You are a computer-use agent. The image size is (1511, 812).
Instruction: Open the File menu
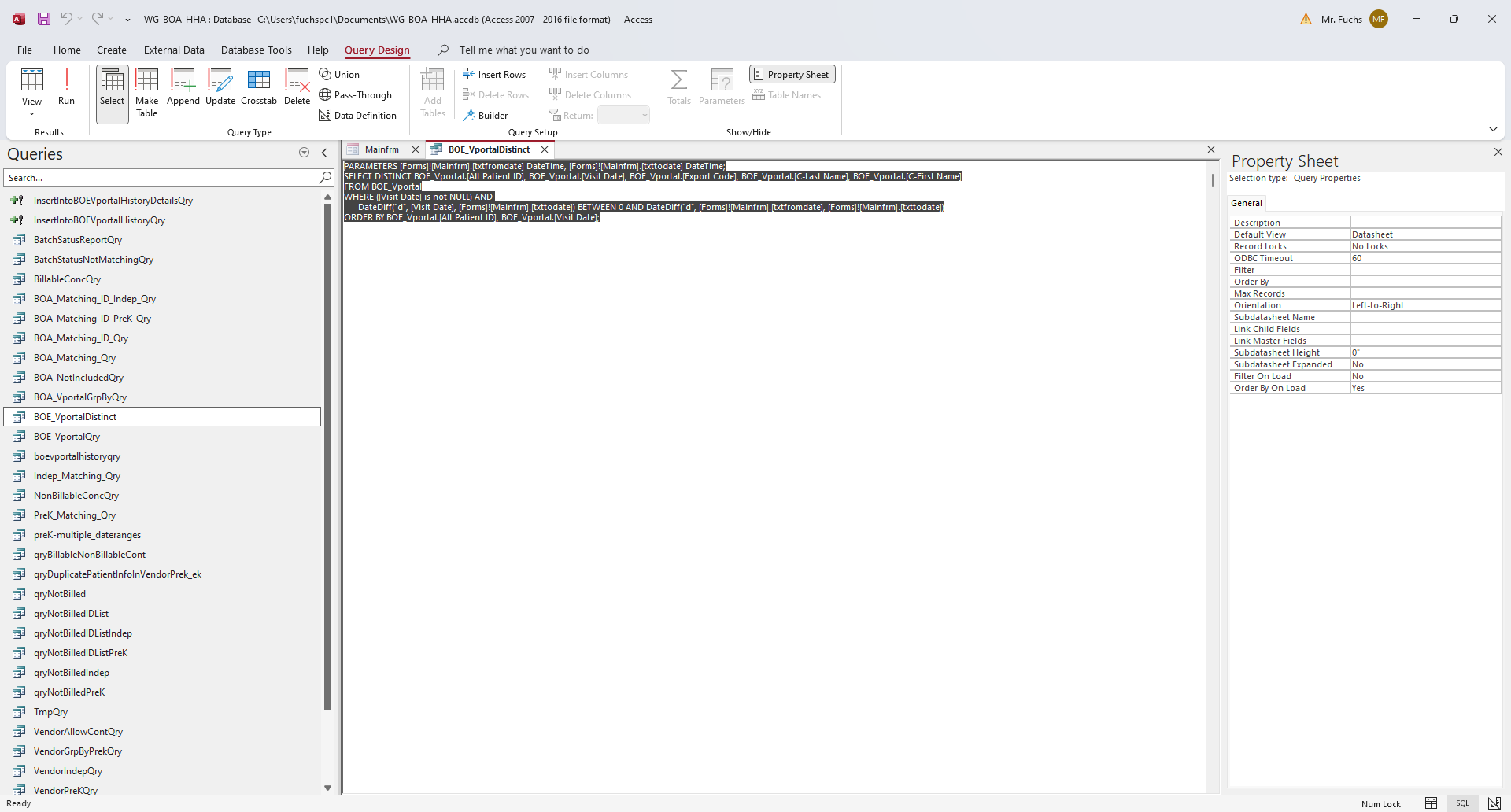pos(25,50)
